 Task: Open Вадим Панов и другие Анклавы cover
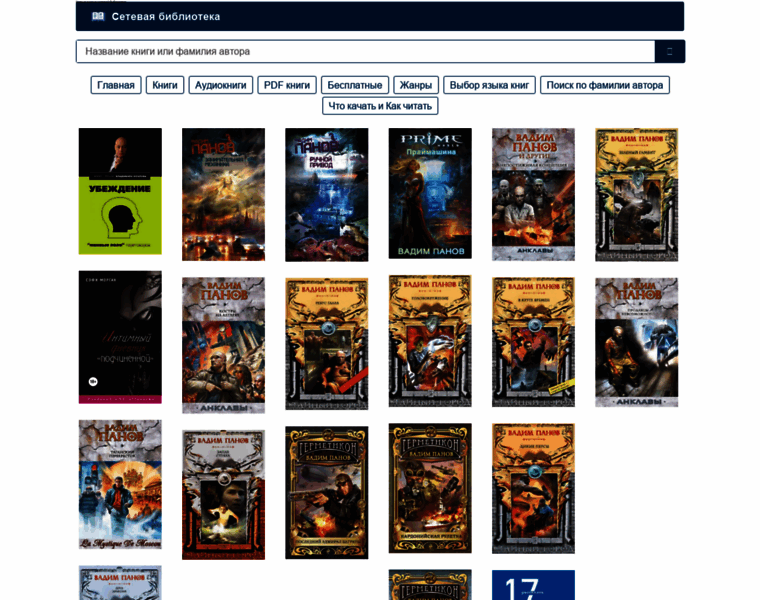click(533, 194)
